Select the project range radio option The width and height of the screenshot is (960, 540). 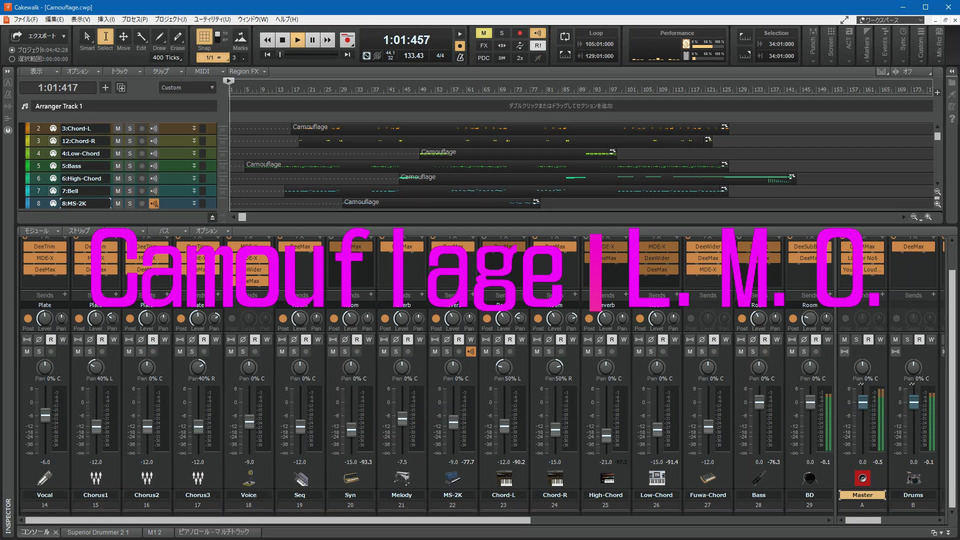[12, 50]
